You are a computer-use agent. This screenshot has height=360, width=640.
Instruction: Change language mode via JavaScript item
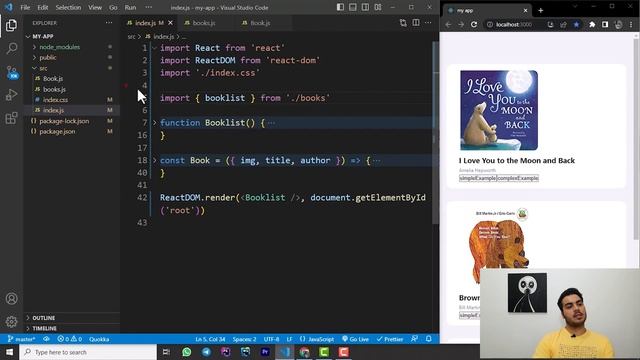tap(317, 339)
